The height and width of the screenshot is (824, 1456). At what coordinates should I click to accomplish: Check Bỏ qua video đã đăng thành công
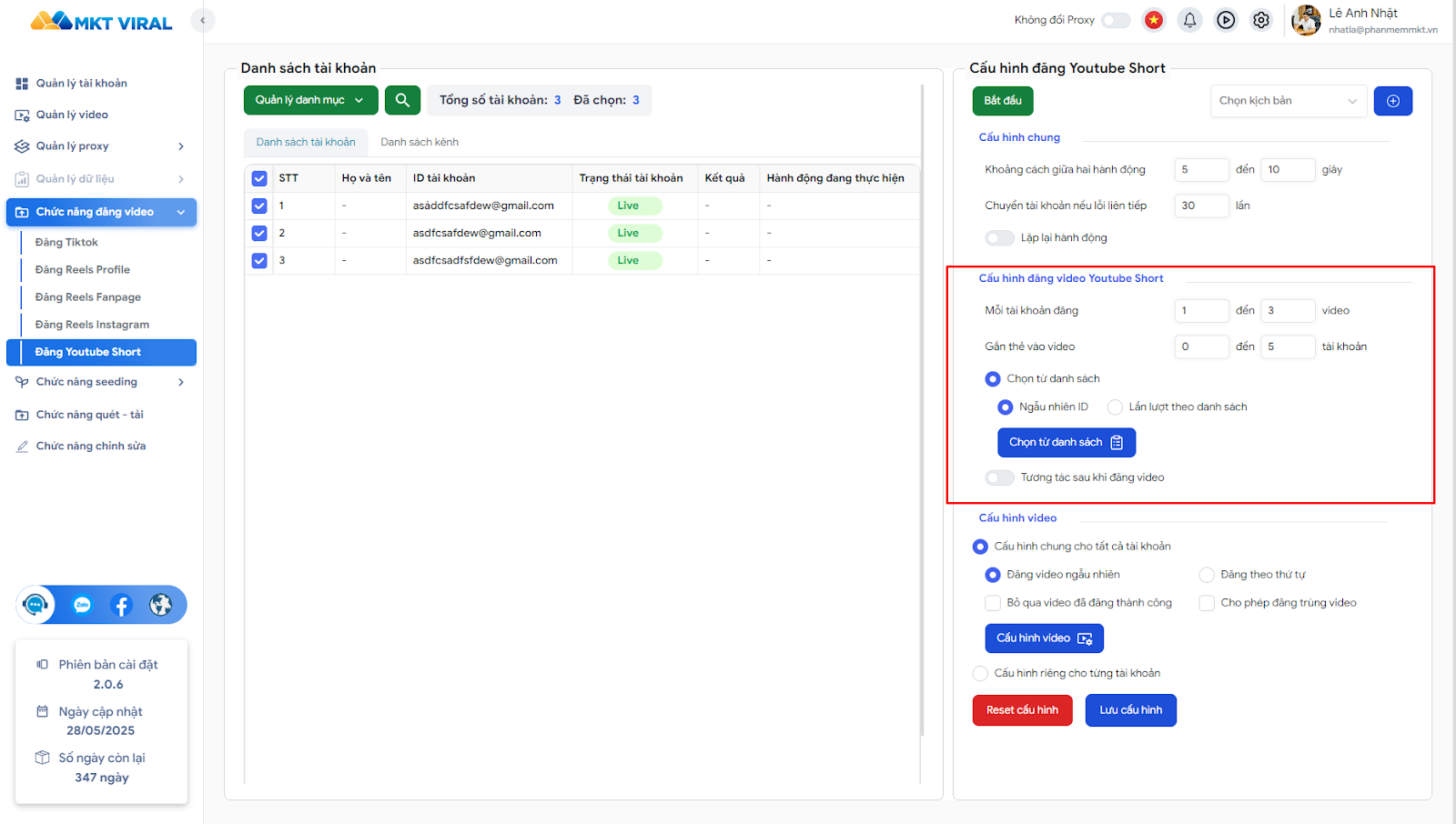[x=993, y=603]
